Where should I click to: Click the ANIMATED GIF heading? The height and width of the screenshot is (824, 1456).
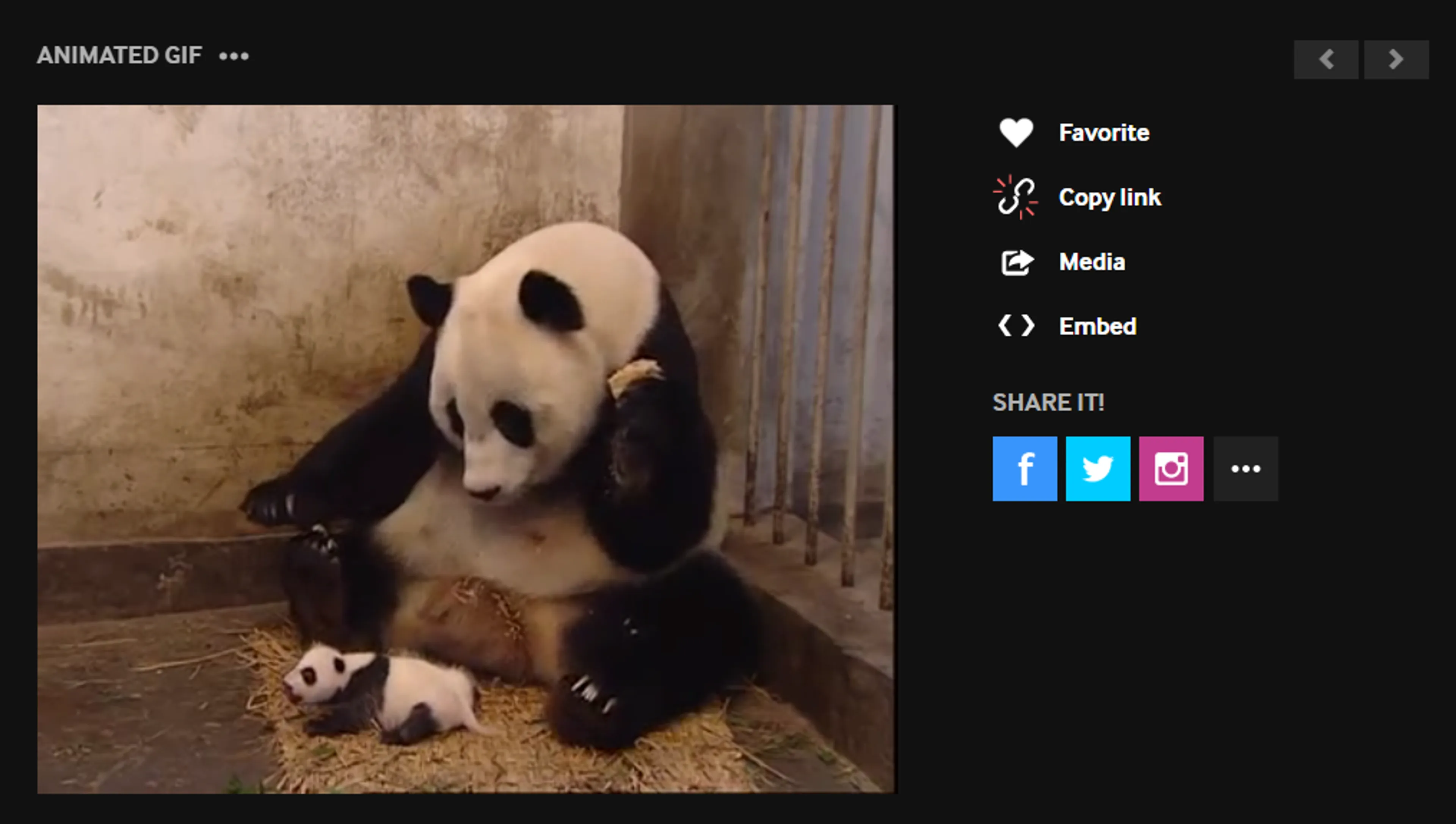(x=119, y=55)
